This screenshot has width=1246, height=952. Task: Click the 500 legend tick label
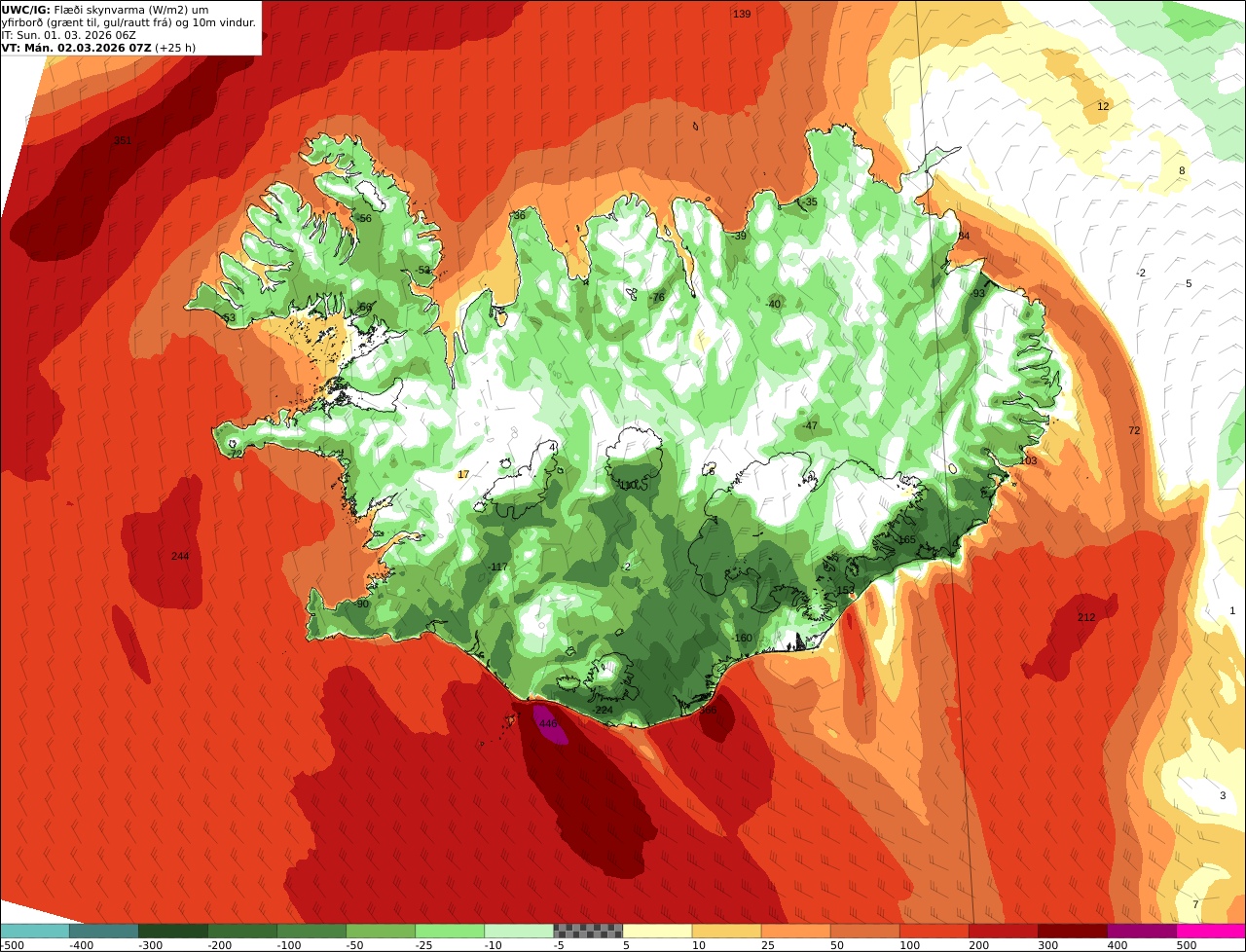click(1187, 944)
